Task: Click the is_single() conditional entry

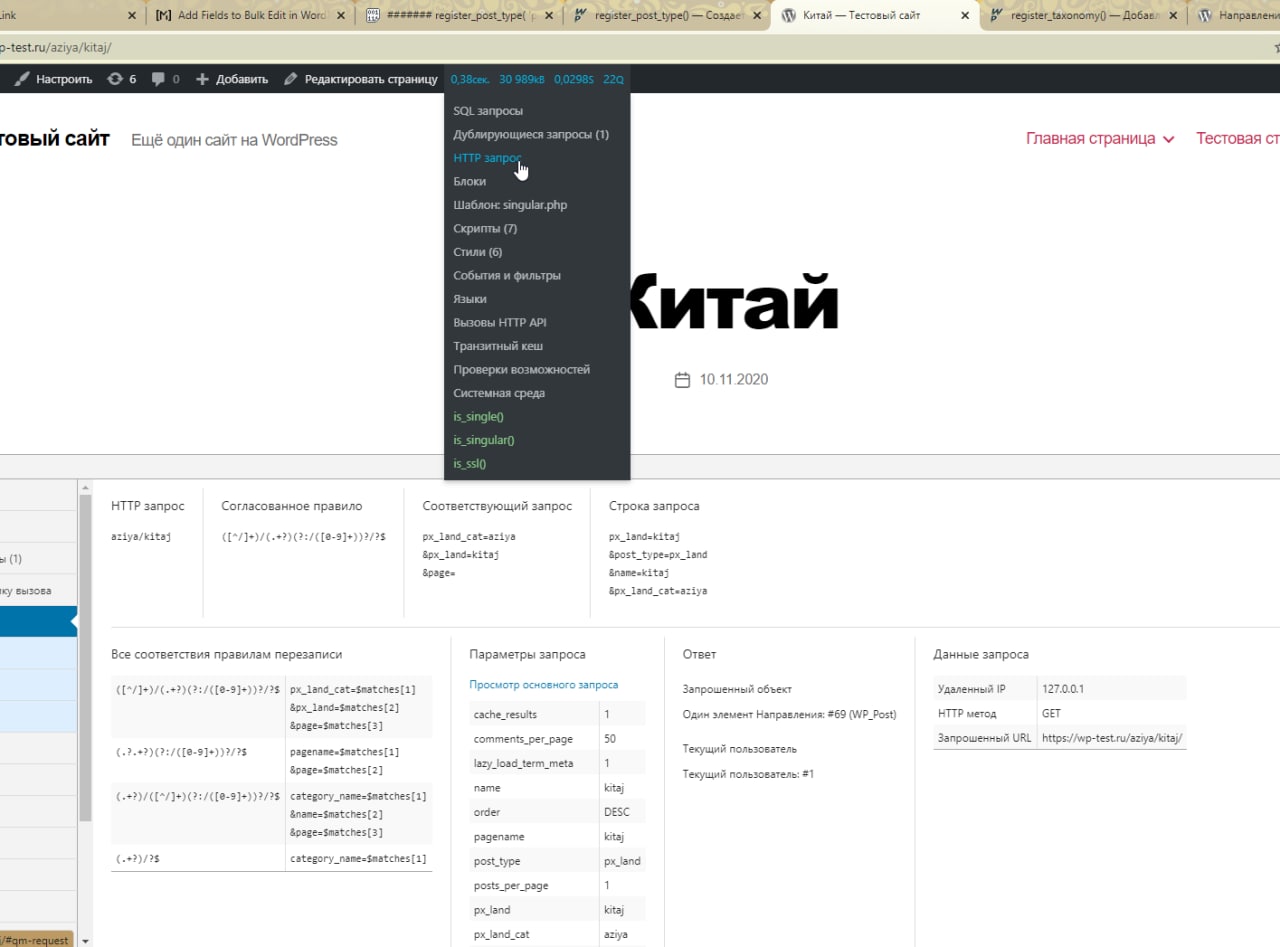Action: click(478, 417)
